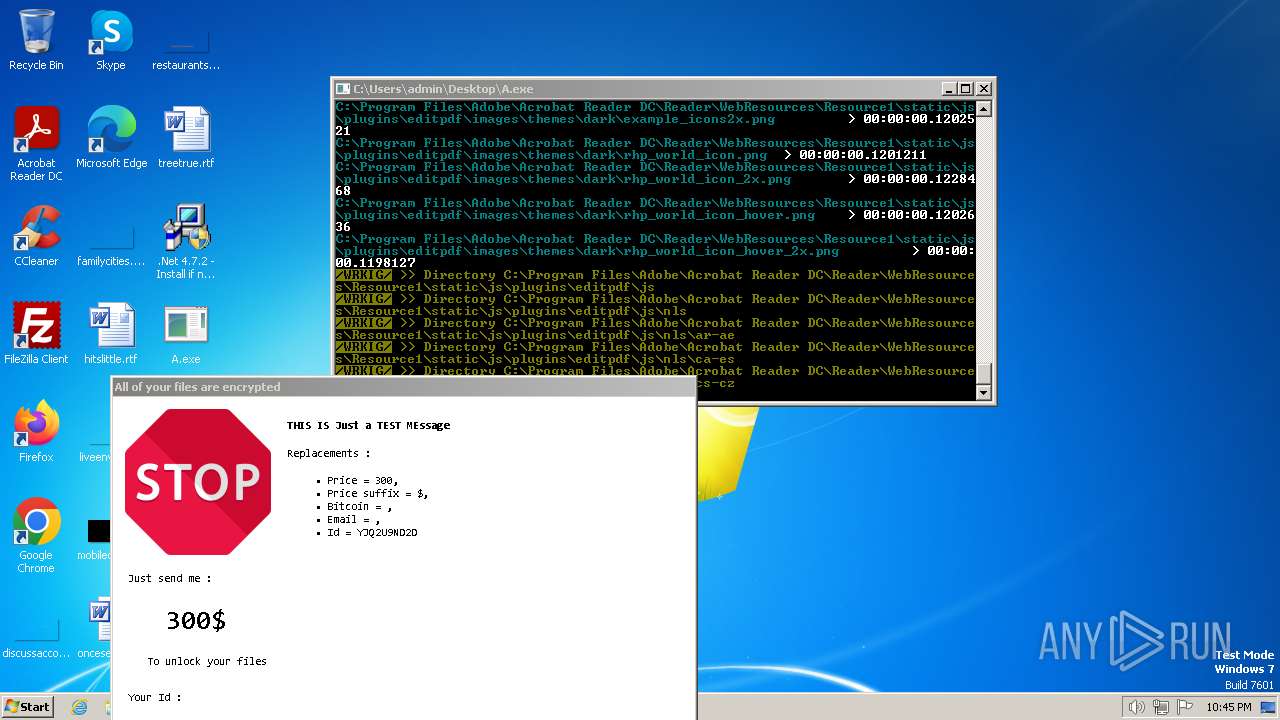This screenshot has height=720, width=1280.
Task: Click the 'Price suffix = $,' line
Action: pyautogui.click(x=377, y=494)
